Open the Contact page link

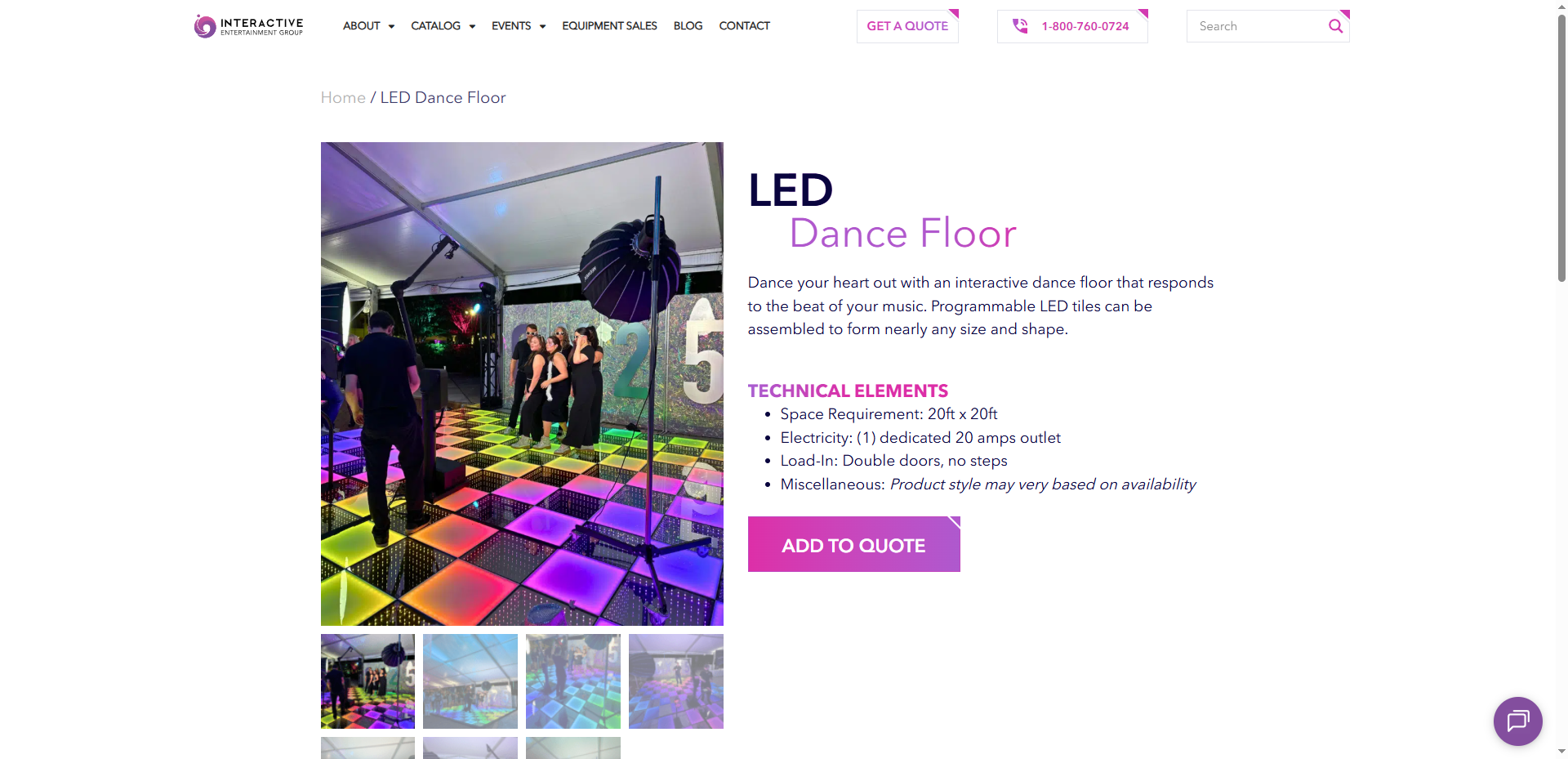point(744,26)
